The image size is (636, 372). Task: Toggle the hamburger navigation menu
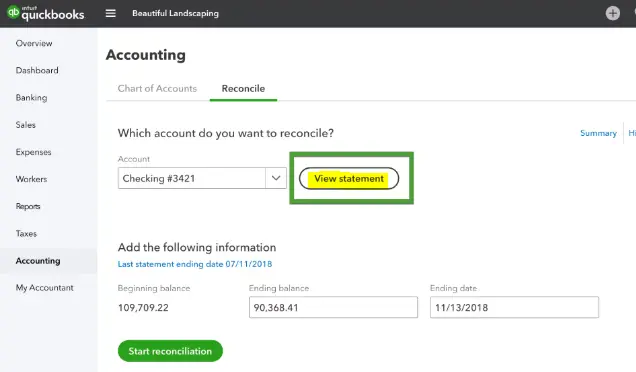(x=111, y=13)
